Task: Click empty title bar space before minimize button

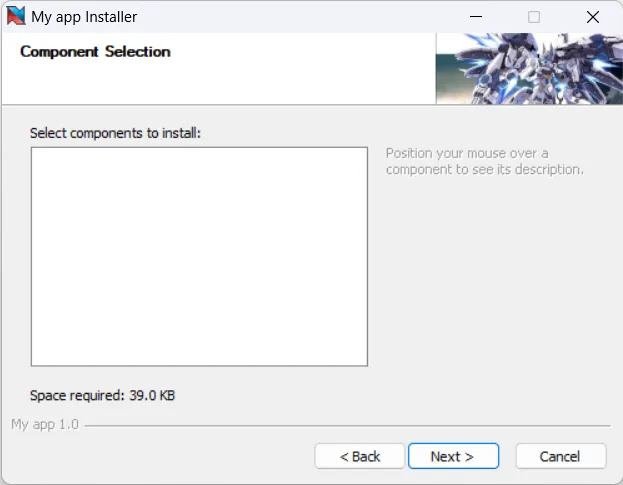Action: pos(300,17)
